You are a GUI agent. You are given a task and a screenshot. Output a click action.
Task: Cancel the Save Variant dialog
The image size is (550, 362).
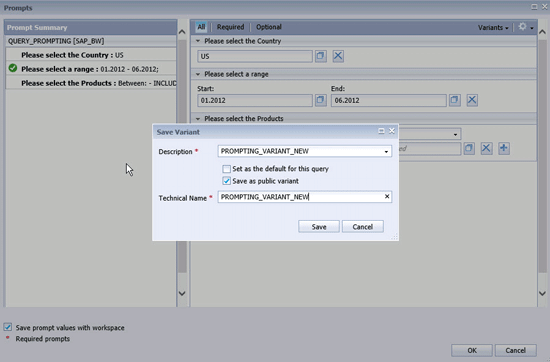click(363, 227)
